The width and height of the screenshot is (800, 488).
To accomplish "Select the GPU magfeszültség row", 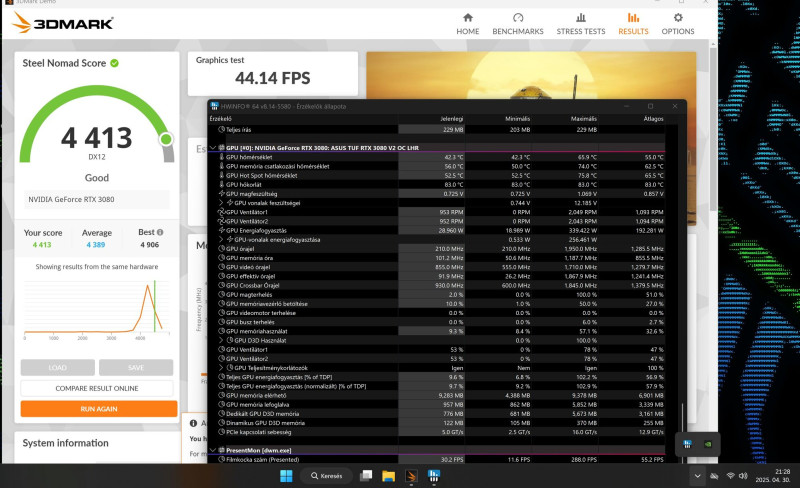I will click(x=437, y=194).
